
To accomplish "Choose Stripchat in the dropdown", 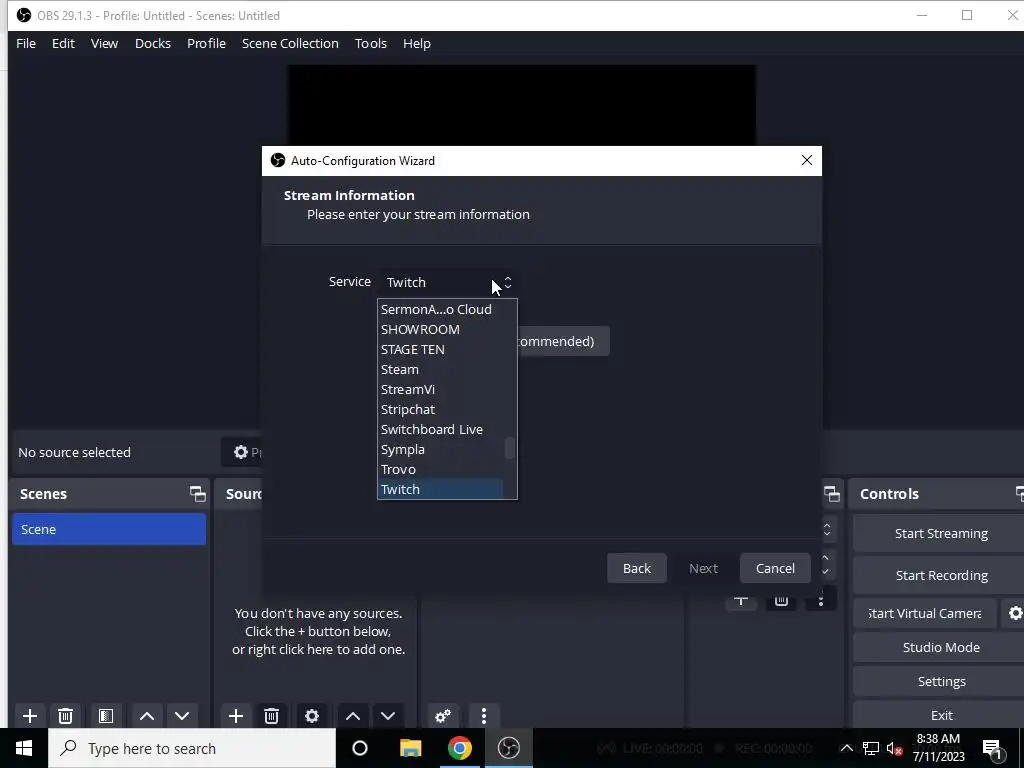I will tap(441, 409).
